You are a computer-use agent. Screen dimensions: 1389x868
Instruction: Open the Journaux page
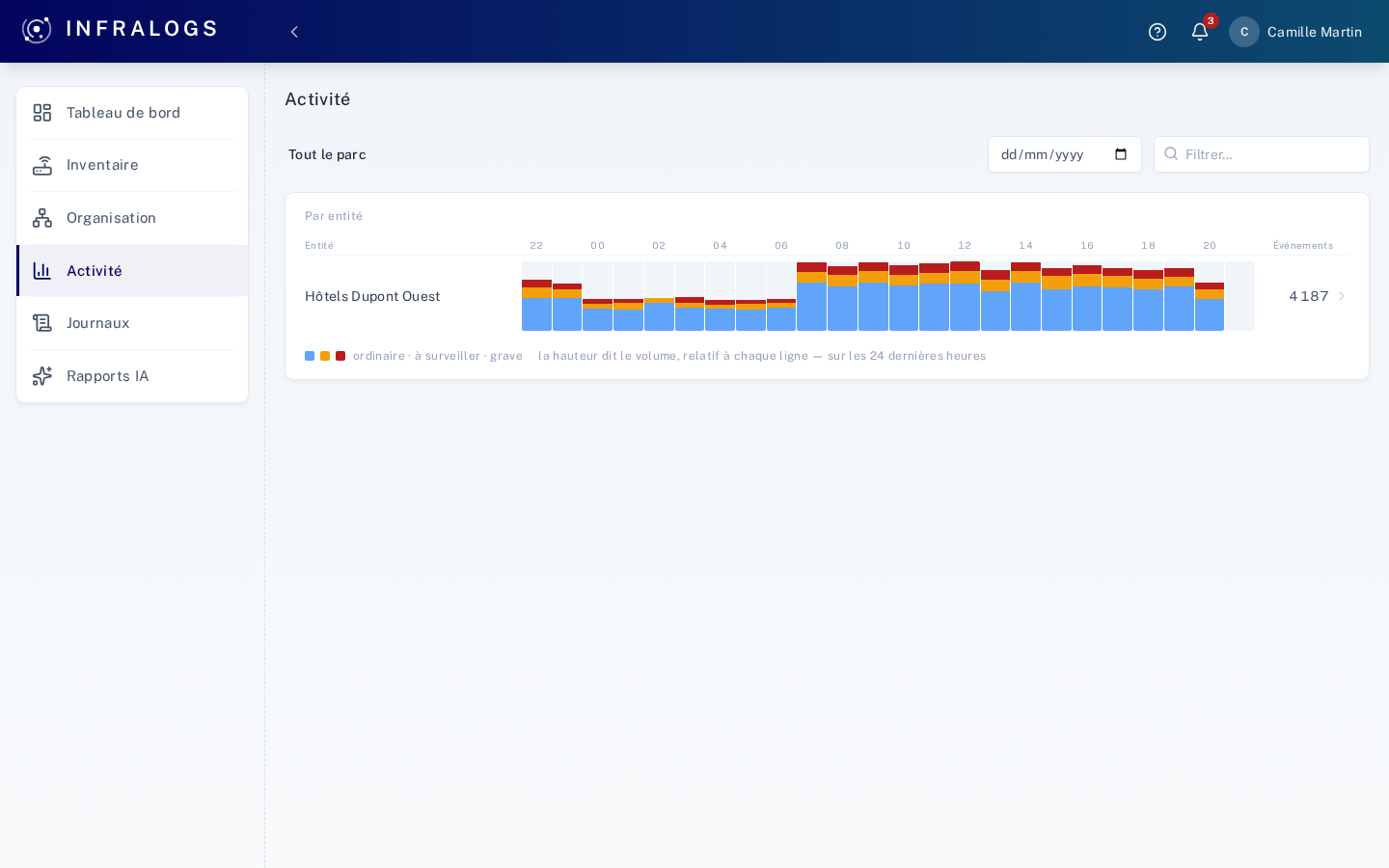click(x=132, y=323)
